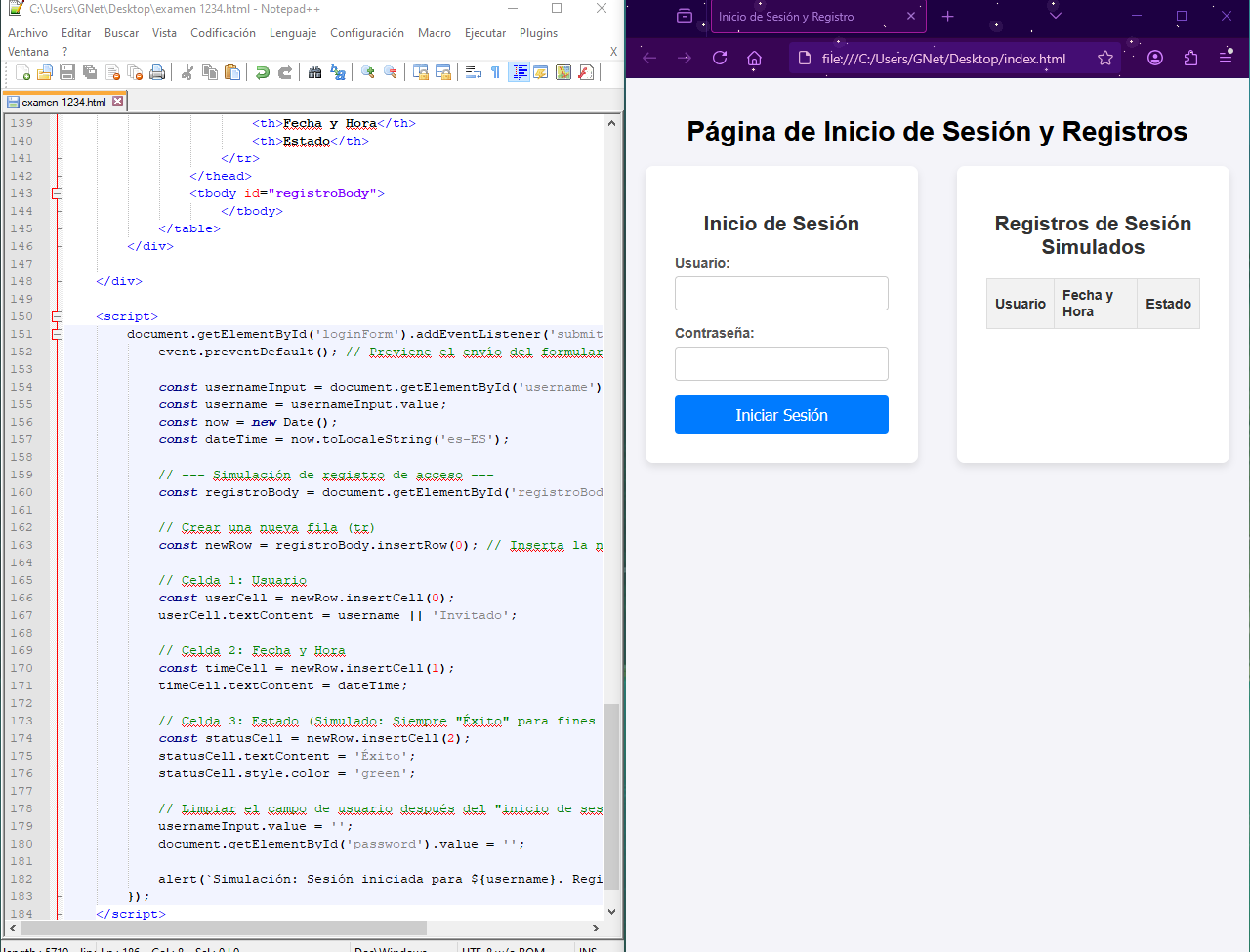
Task: Click the Usuario input field
Action: [x=781, y=293]
